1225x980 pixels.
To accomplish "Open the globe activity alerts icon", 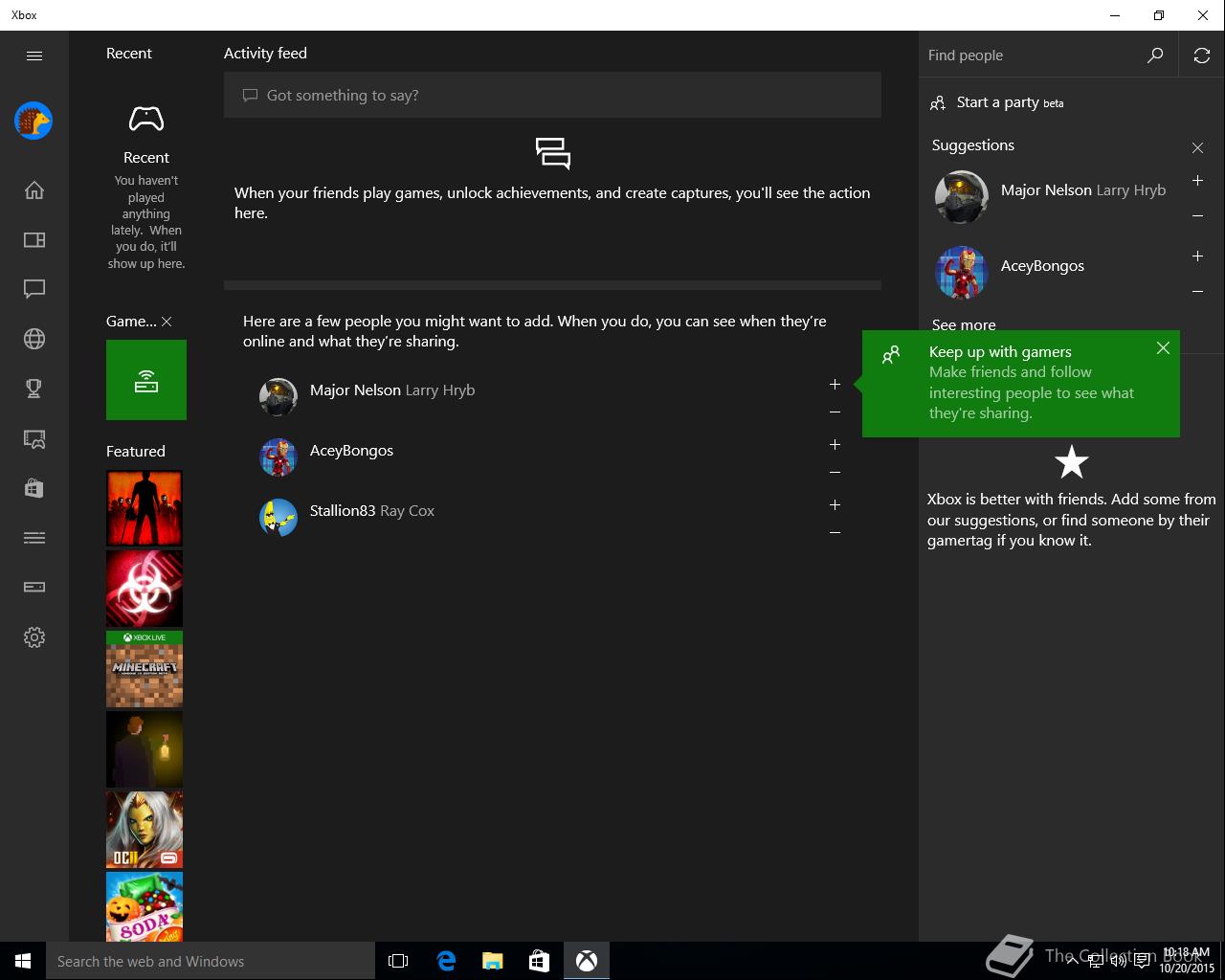I will coord(34,339).
